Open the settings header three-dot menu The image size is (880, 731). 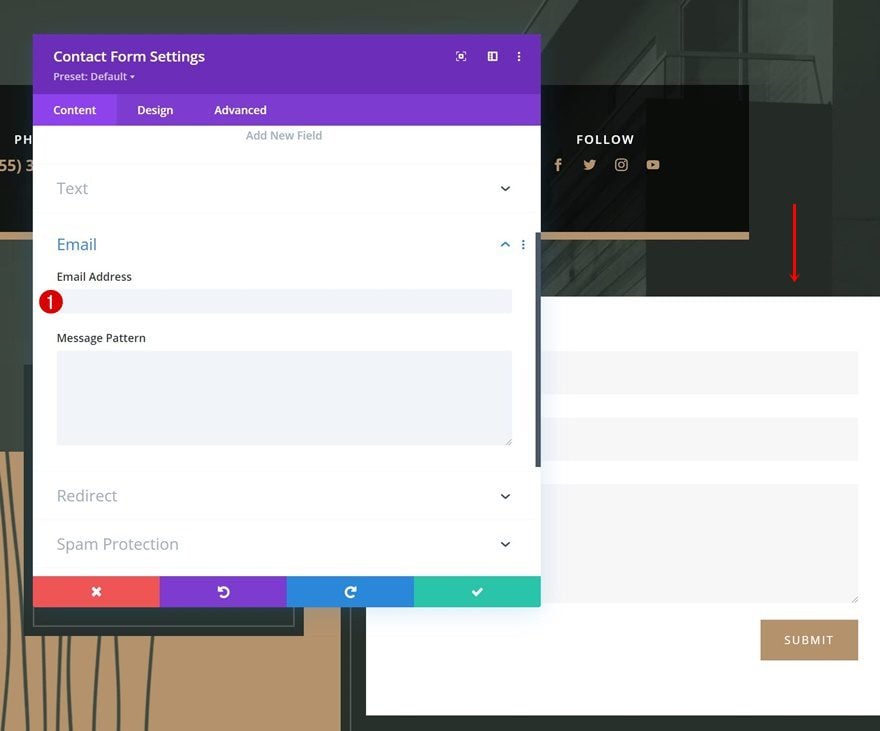click(x=519, y=57)
